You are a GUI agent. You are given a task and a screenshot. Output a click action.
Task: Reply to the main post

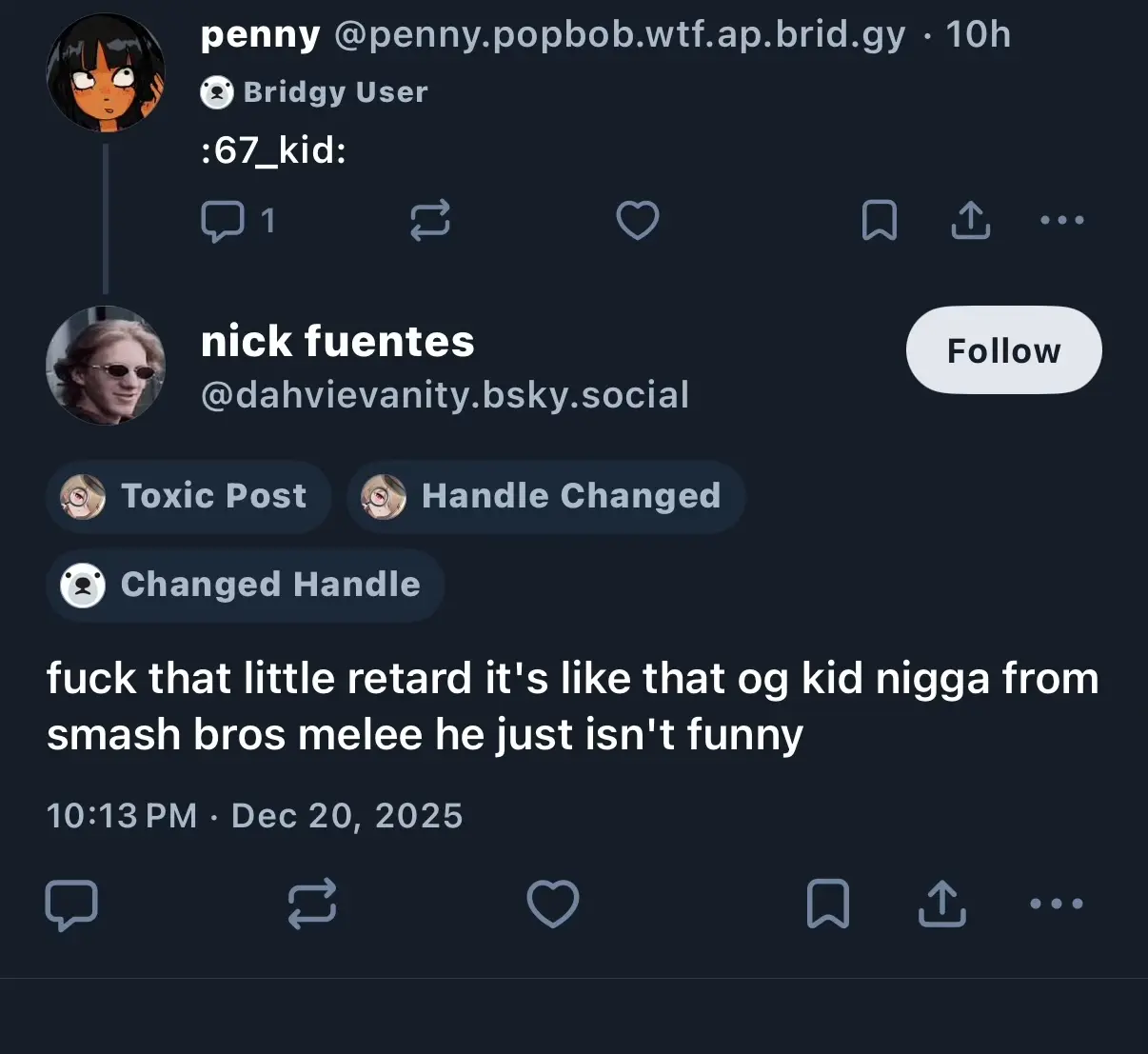(x=71, y=904)
